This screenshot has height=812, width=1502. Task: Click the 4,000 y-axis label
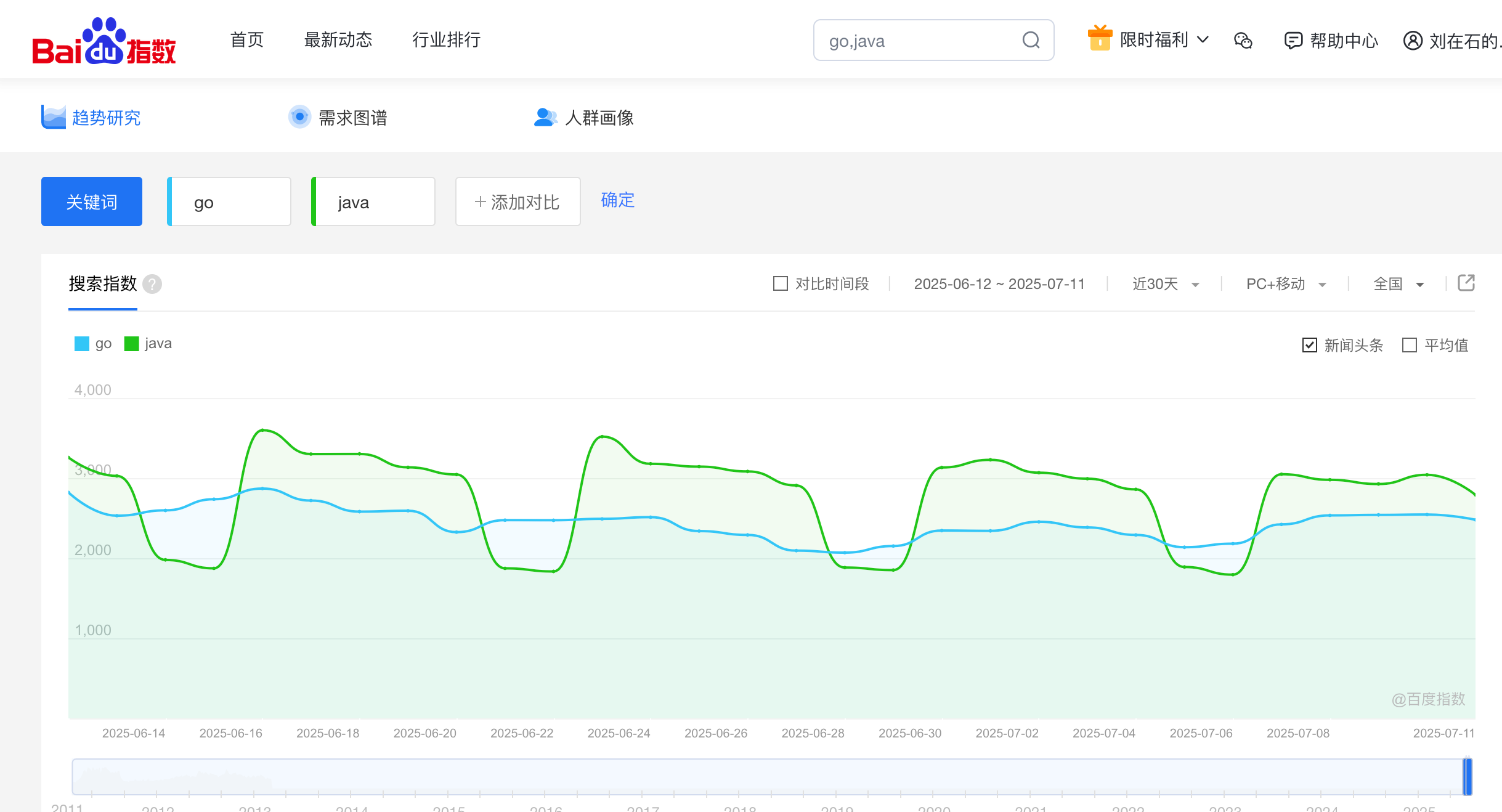pos(93,390)
